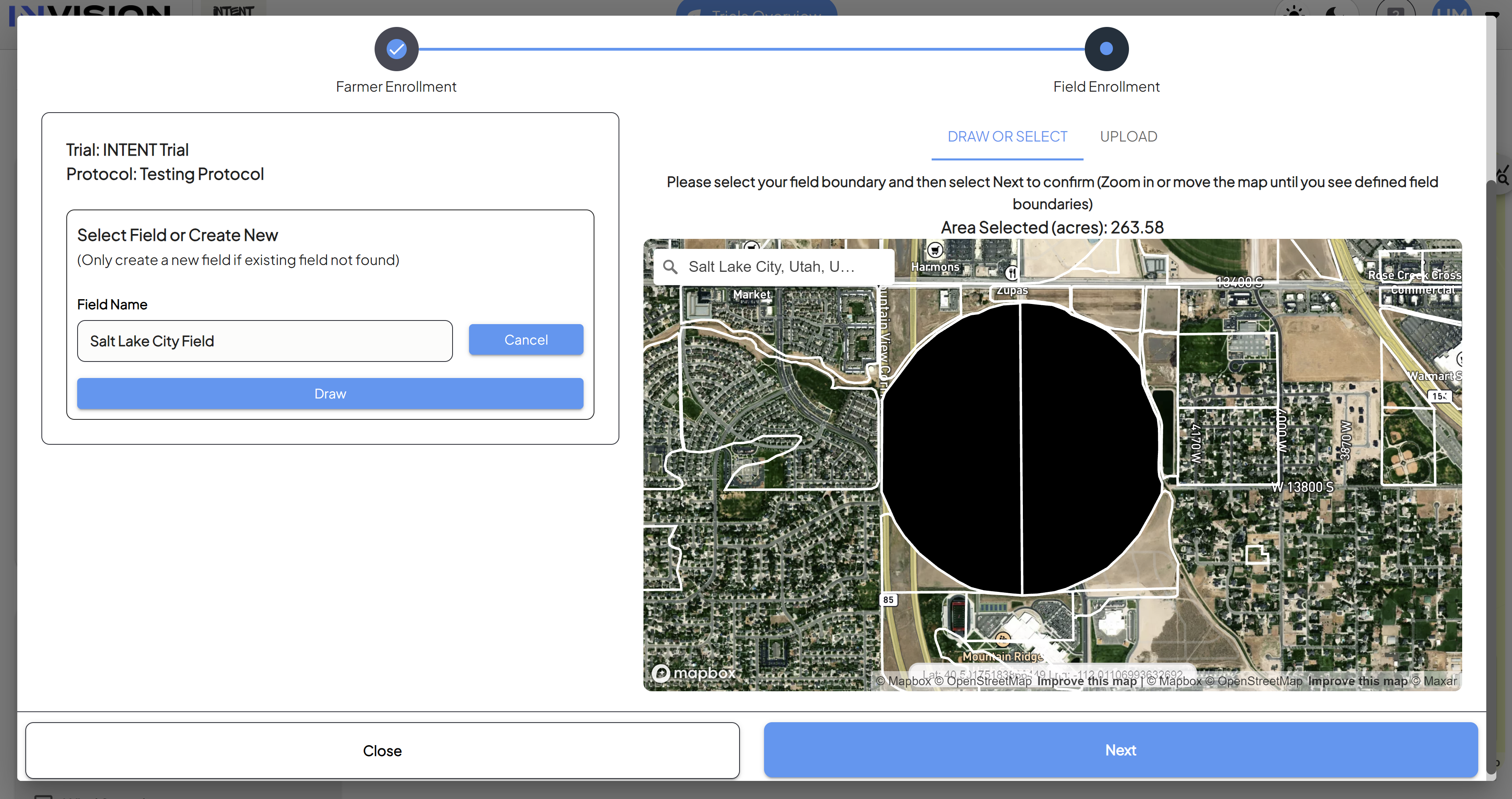Proceed with the Next button
The image size is (1512, 799).
click(x=1121, y=750)
